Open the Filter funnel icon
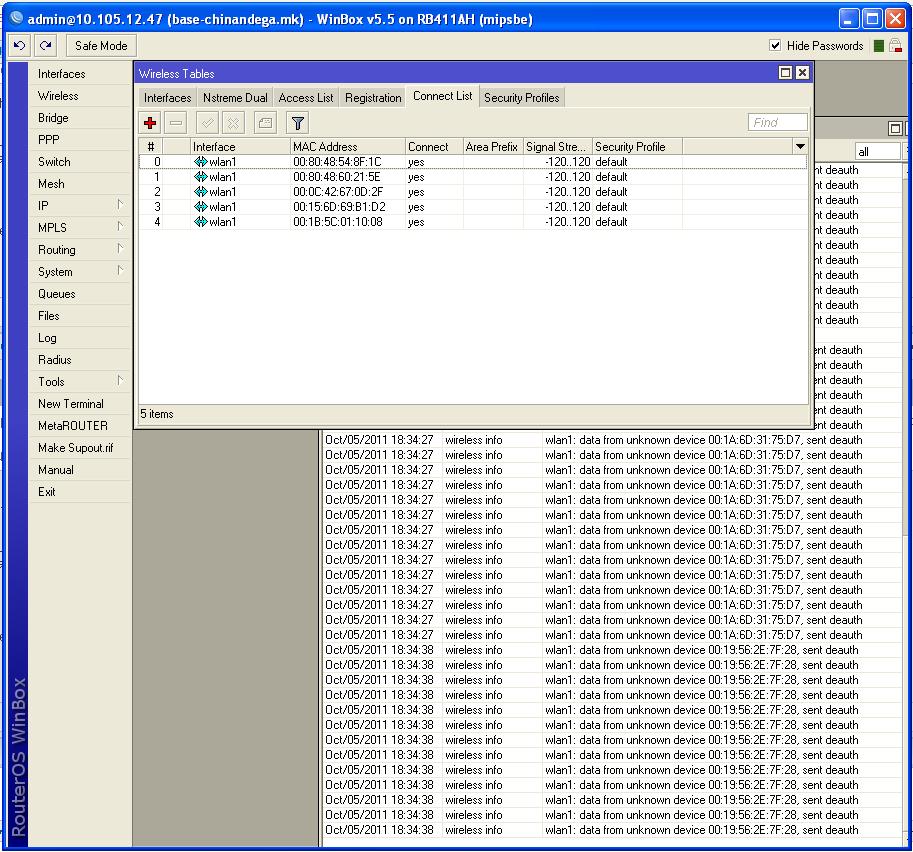Screen dimensions: 913x852 (298, 123)
